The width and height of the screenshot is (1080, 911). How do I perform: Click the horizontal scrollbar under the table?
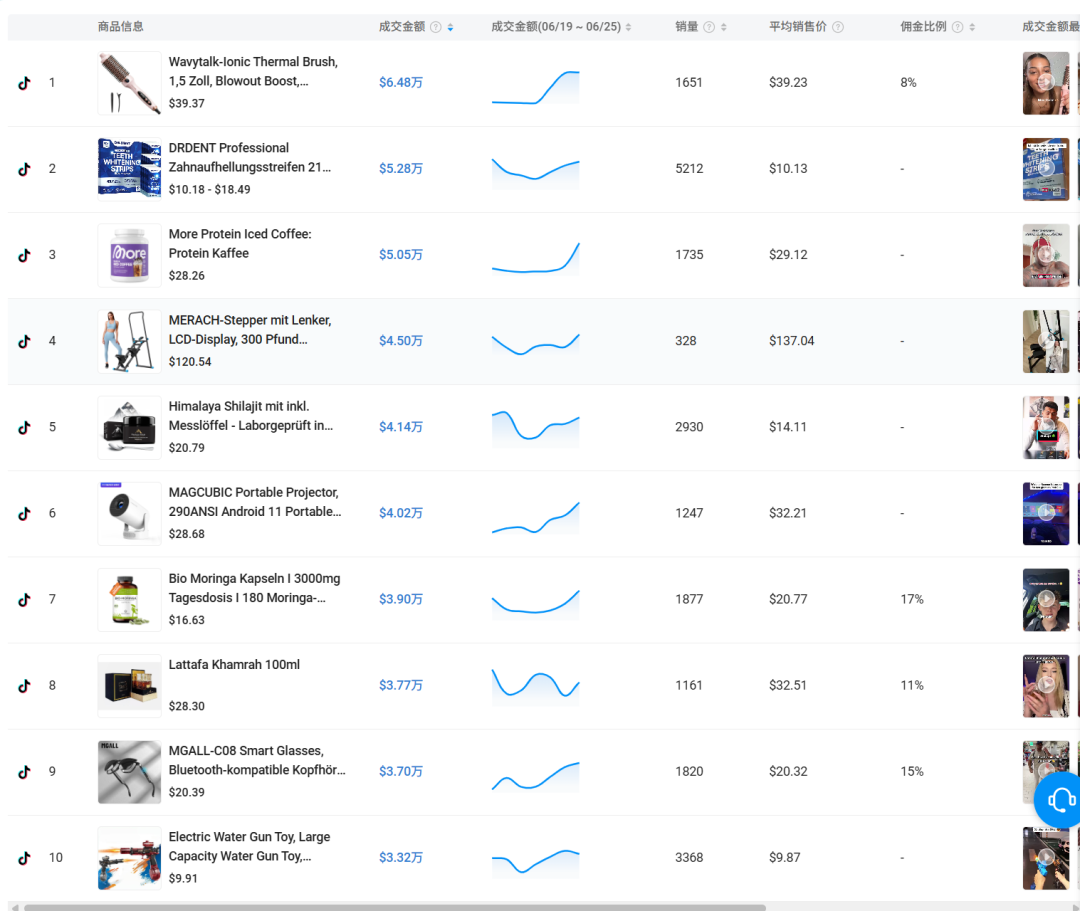395,908
